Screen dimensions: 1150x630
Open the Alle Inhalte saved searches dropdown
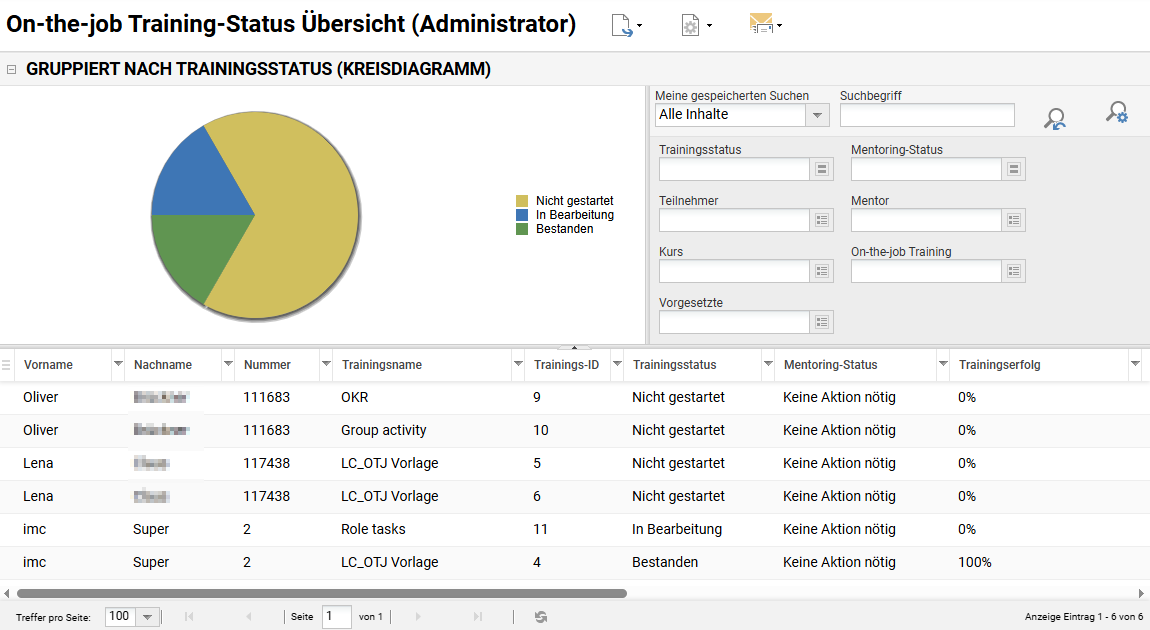coord(817,115)
